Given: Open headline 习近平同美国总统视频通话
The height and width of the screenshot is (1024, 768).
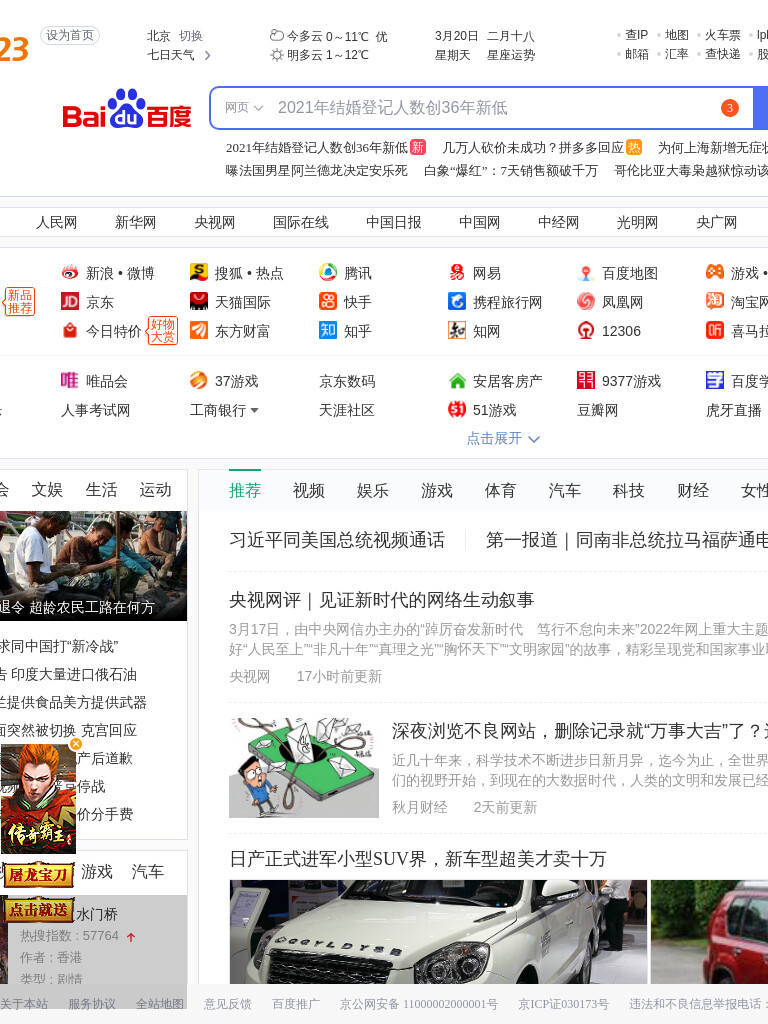Looking at the screenshot, I should tap(337, 540).
